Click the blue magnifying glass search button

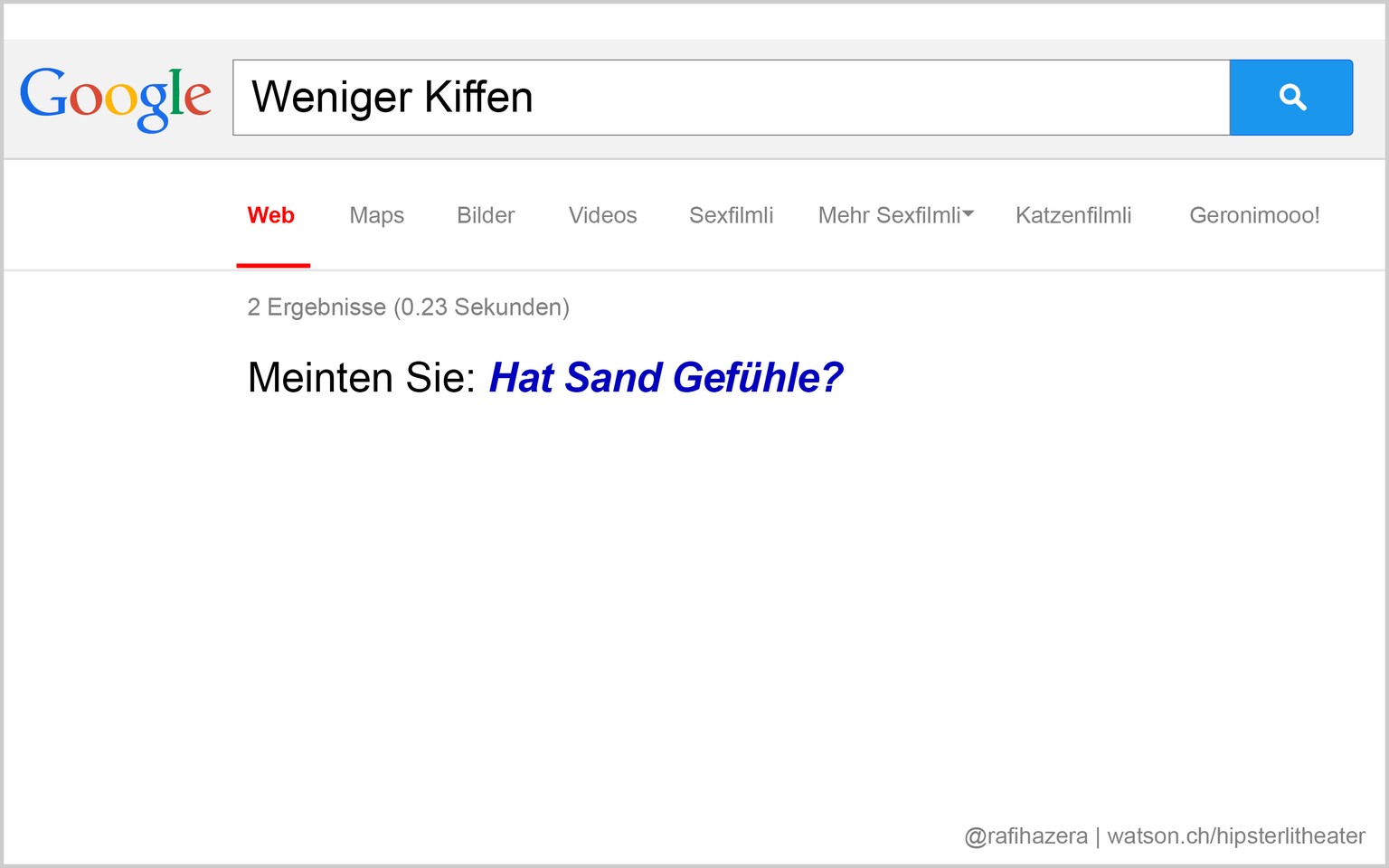point(1290,98)
